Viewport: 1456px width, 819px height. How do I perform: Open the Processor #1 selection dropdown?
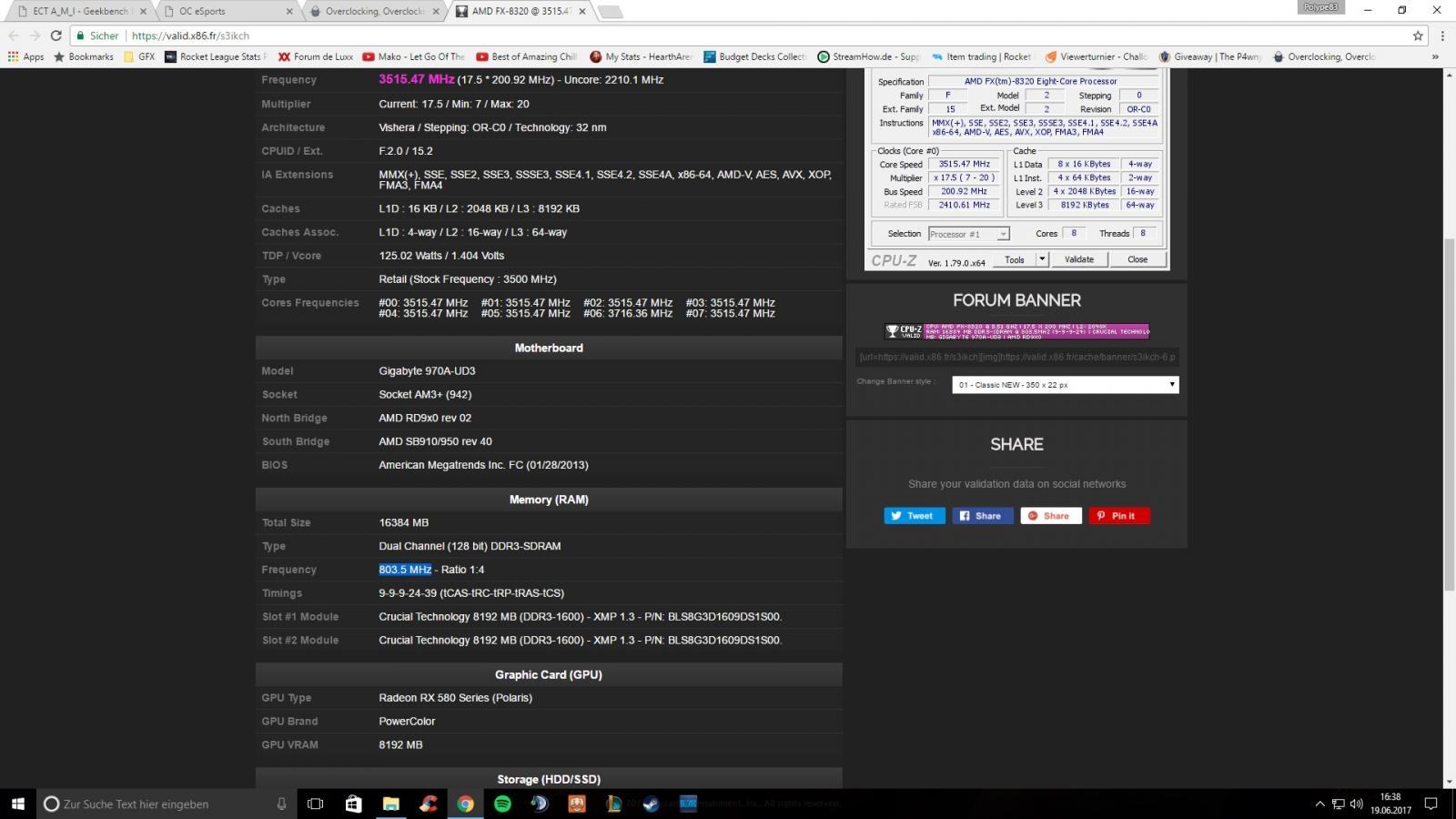968,234
